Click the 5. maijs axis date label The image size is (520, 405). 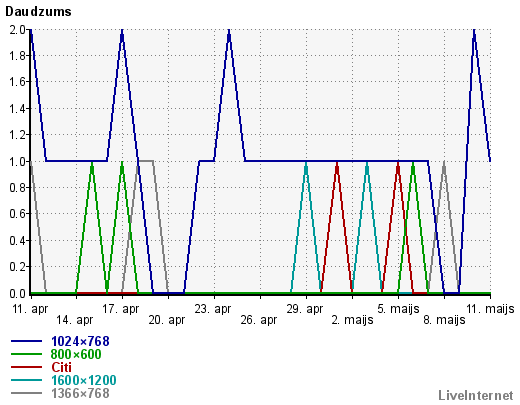pos(398,309)
